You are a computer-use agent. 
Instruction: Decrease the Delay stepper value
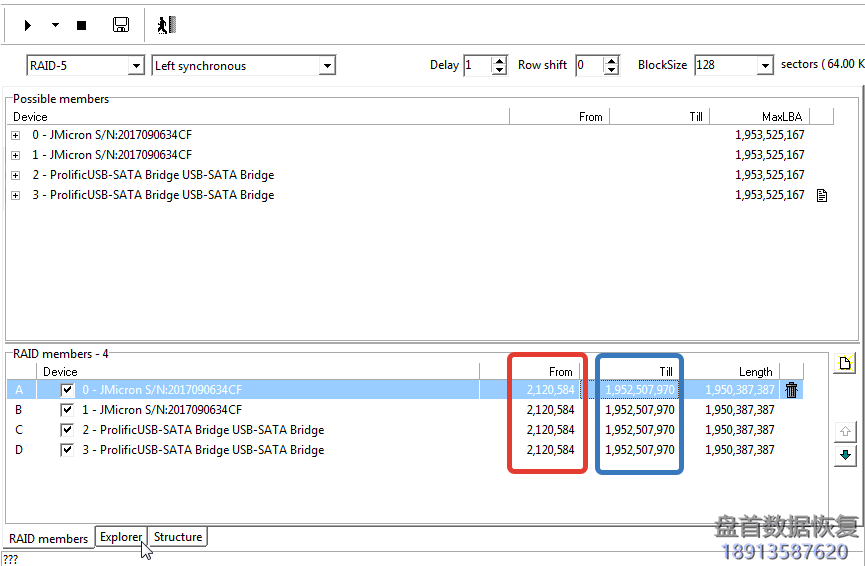(x=499, y=70)
